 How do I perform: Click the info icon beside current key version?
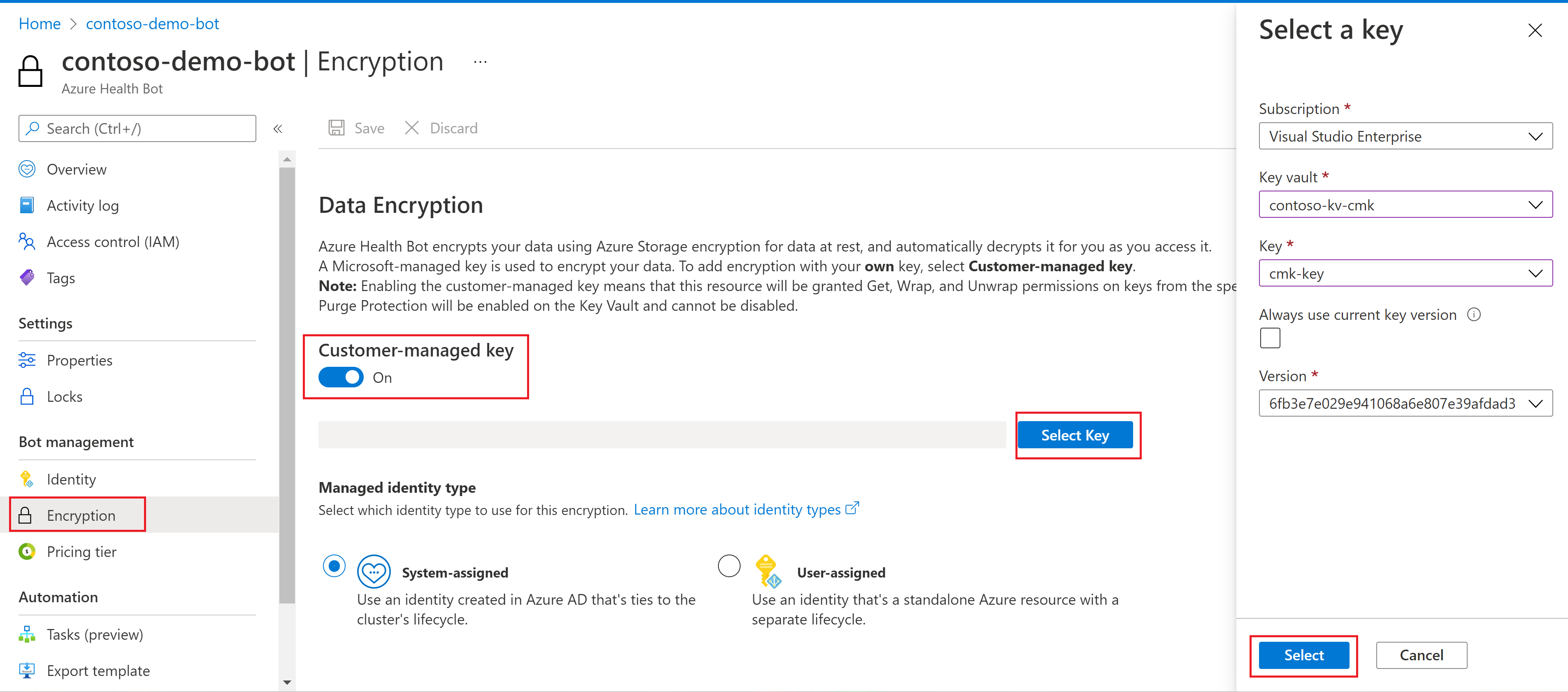pos(1474,315)
